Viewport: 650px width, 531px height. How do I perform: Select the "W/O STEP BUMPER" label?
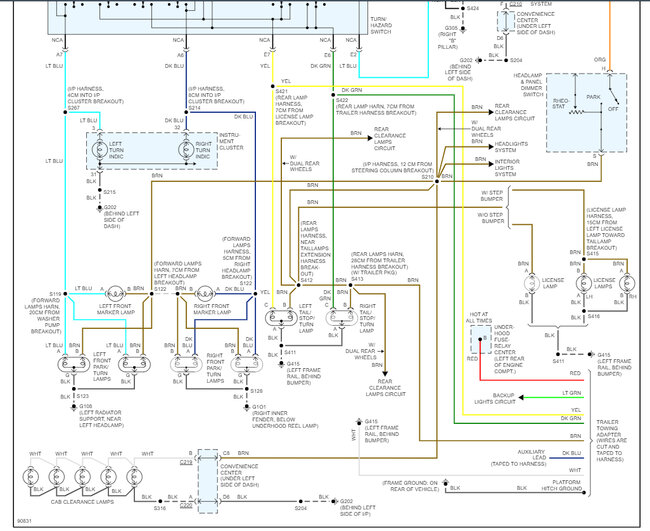click(x=490, y=218)
